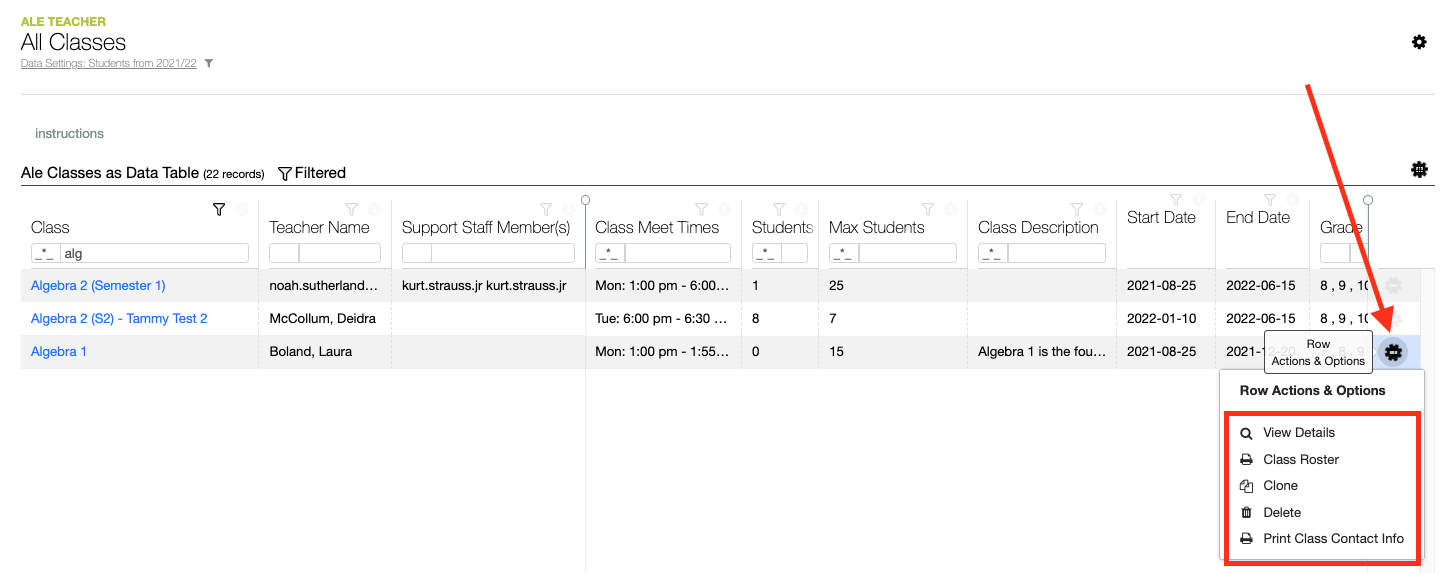Open the Algebra 1 class link
1448x573 pixels.
click(x=59, y=351)
